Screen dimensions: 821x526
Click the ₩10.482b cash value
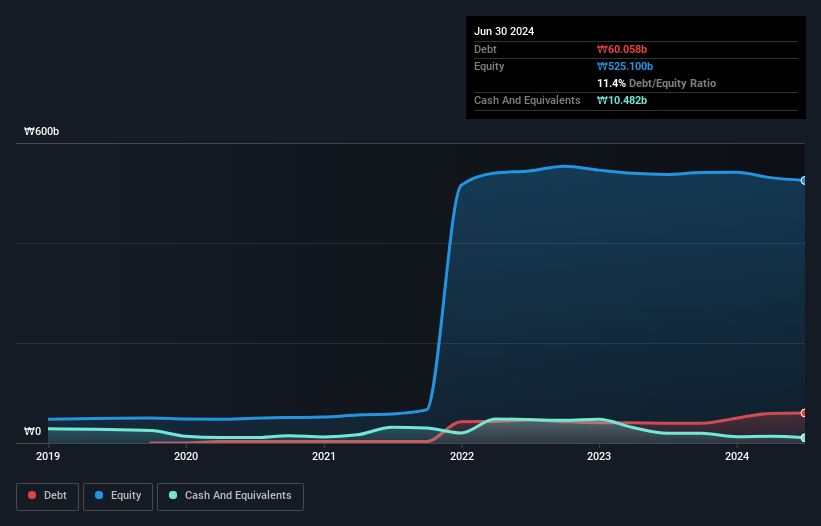pyautogui.click(x=622, y=100)
